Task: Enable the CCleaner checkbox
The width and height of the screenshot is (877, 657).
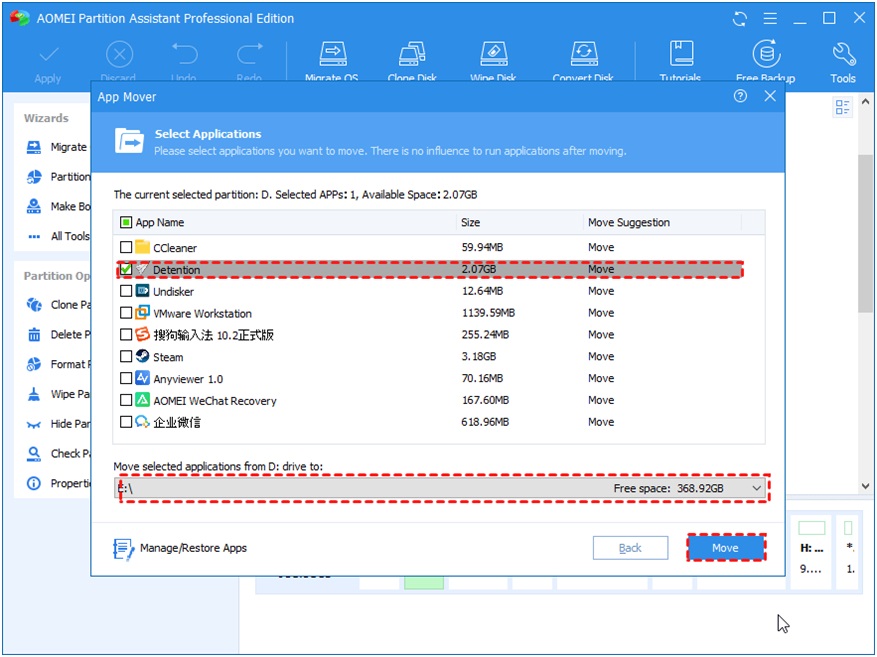Action: point(126,248)
